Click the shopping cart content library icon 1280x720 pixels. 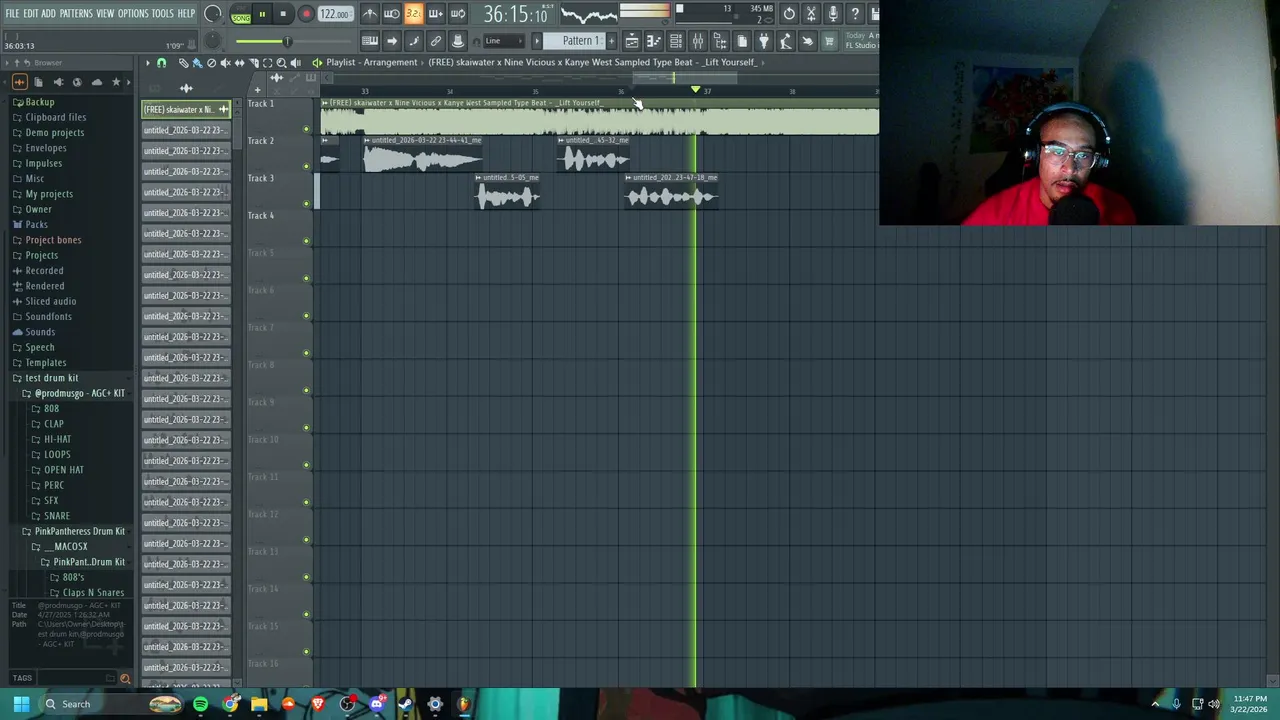point(829,41)
